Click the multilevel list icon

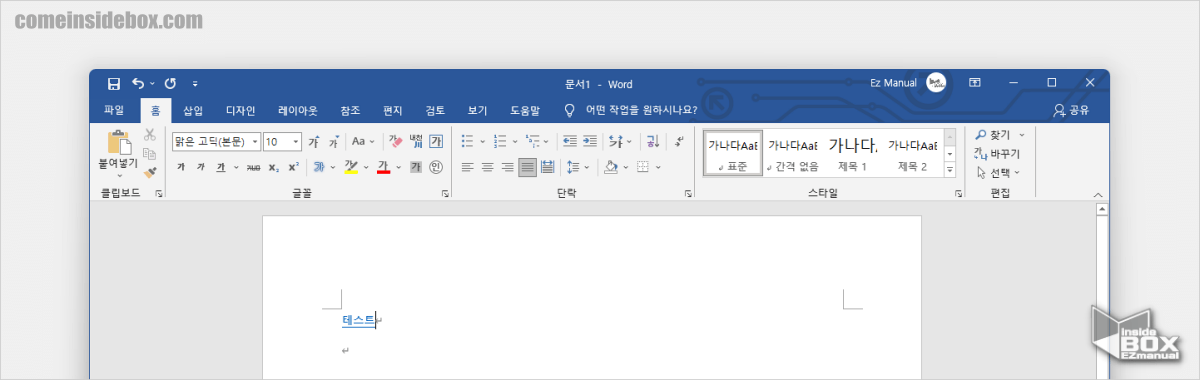point(532,141)
